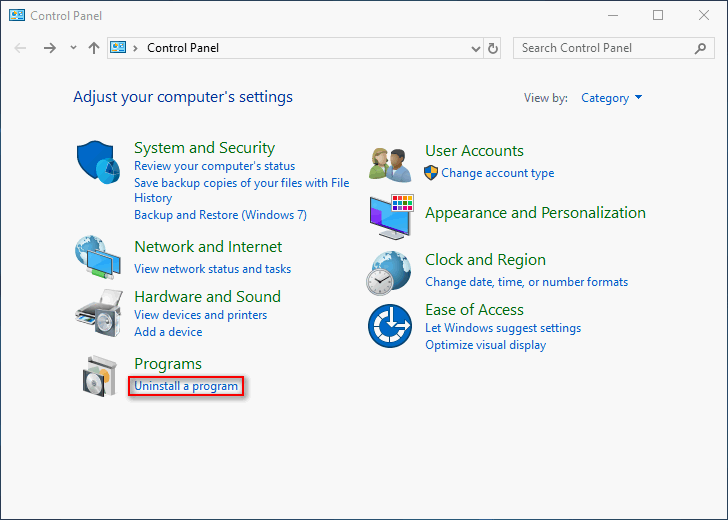The image size is (728, 520).
Task: Click the shield icon beside Change account type
Action: click(x=431, y=173)
